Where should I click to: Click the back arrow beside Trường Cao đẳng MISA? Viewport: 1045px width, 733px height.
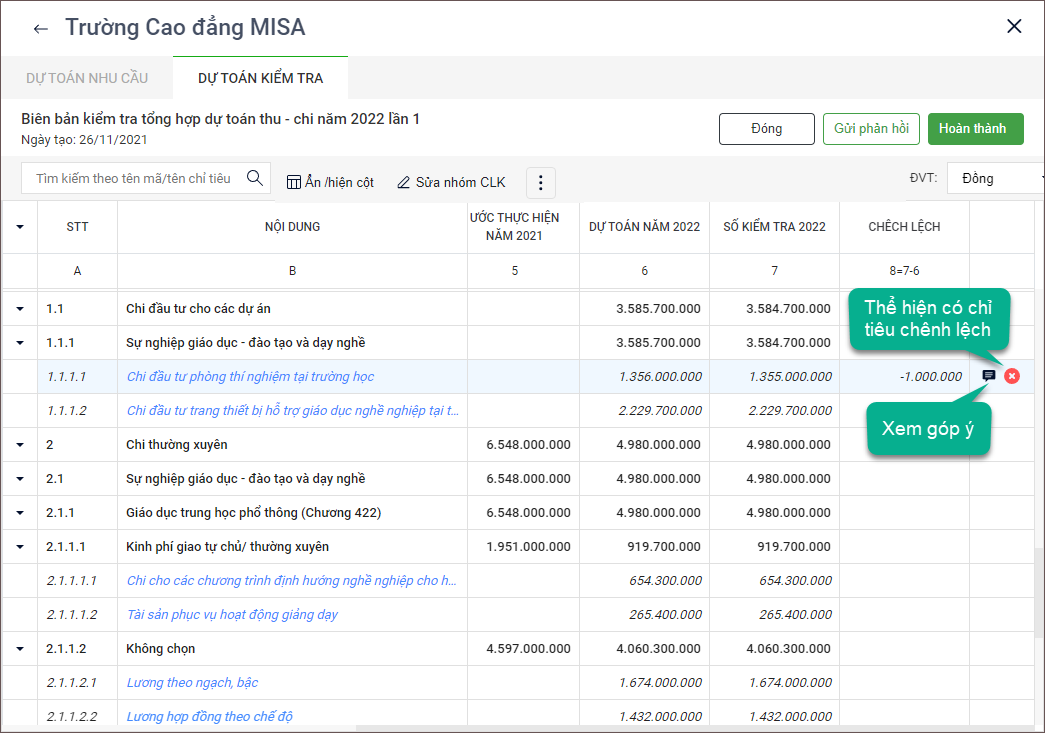pos(40,28)
